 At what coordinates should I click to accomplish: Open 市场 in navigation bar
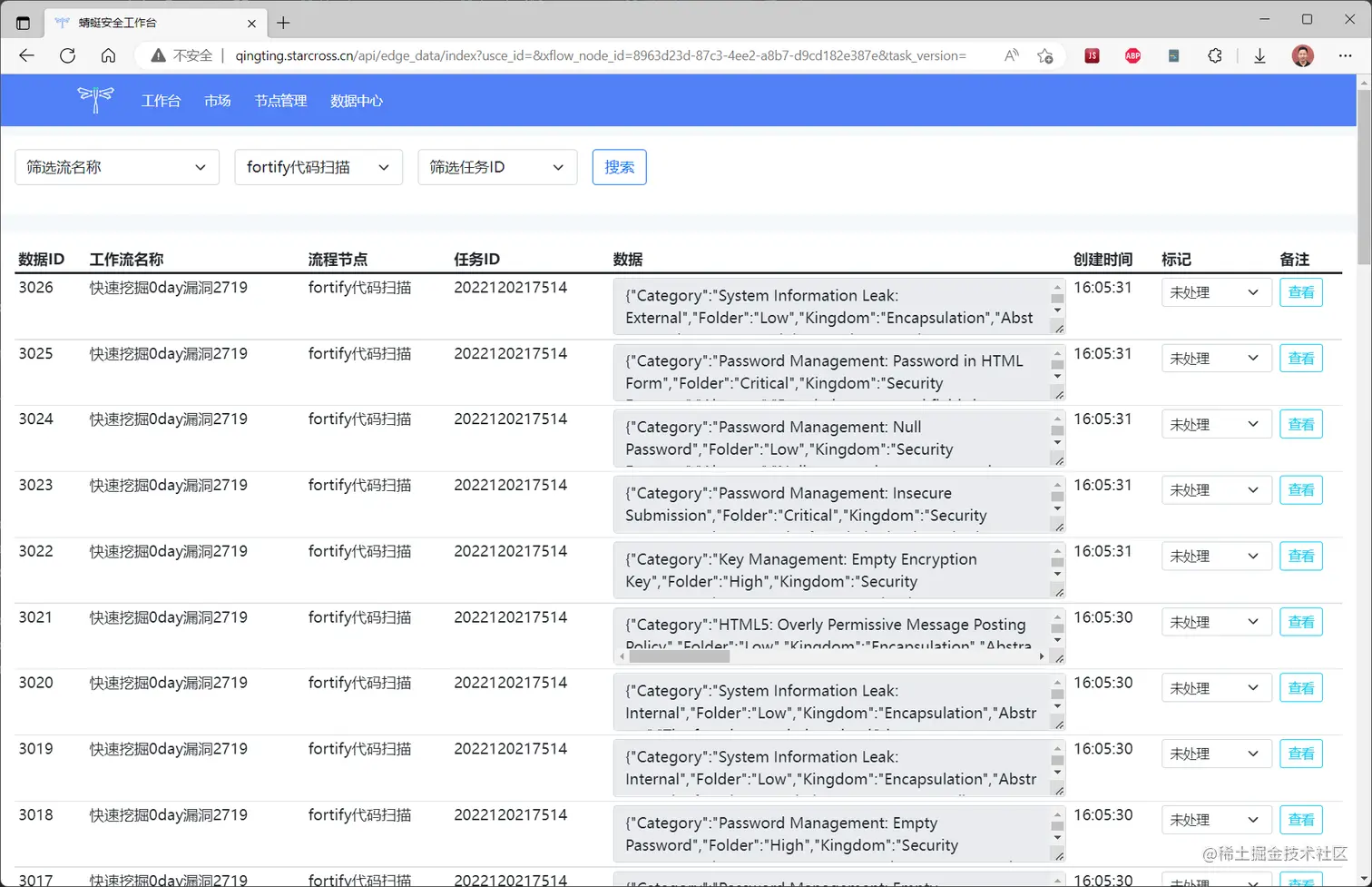218,101
